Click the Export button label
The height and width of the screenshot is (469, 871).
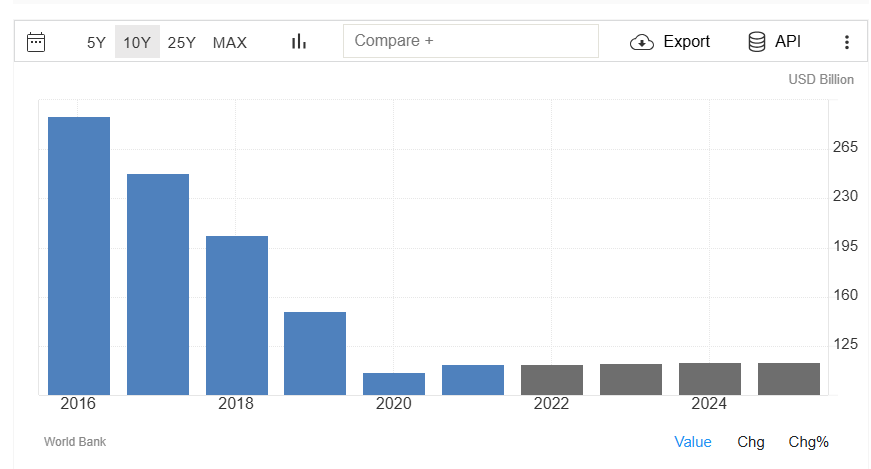click(687, 42)
